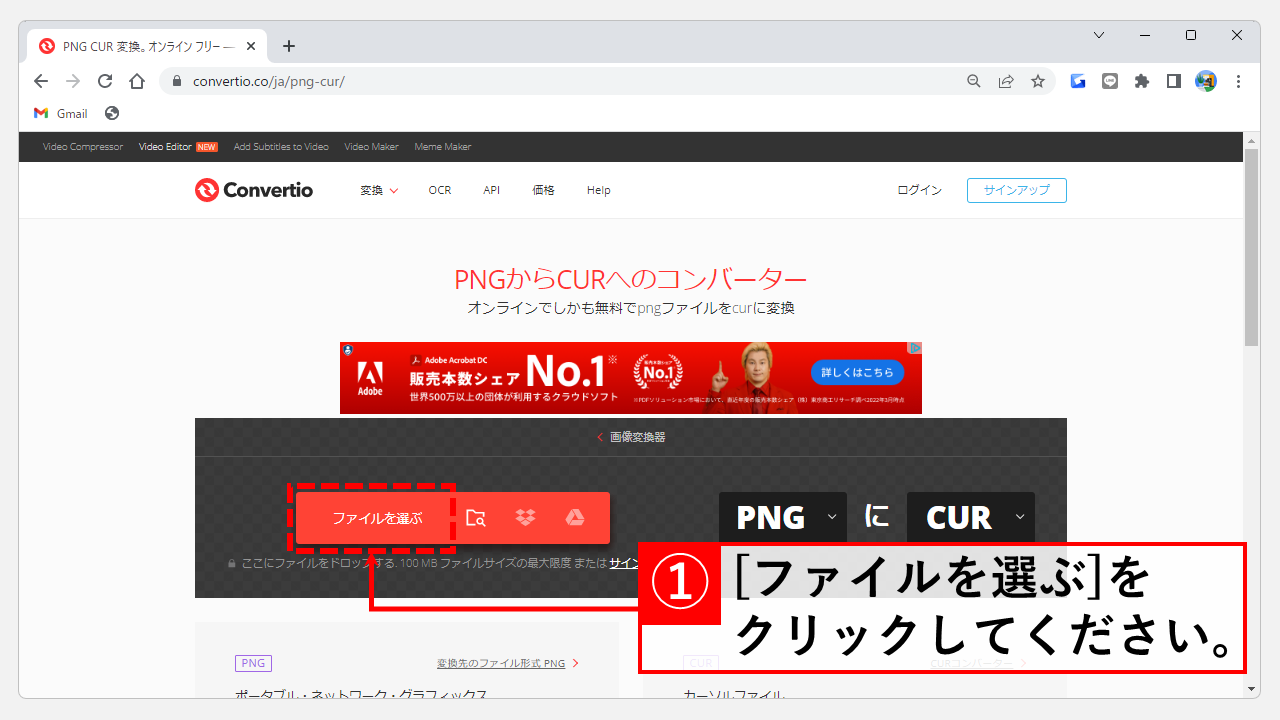Bookmark this page with the star icon
Viewport: 1280px width, 720px height.
coord(1038,81)
